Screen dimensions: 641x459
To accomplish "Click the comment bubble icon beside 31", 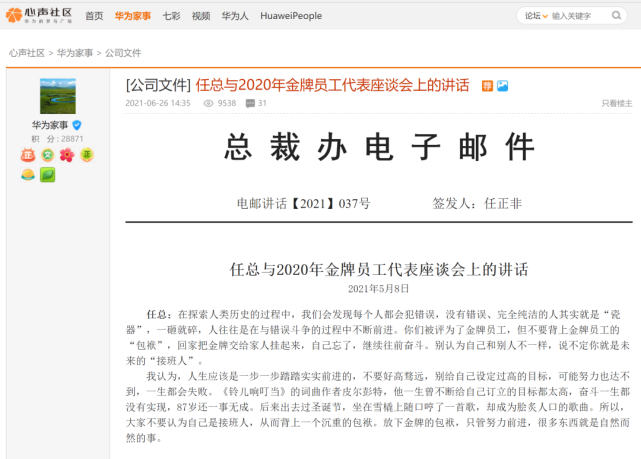I will (x=250, y=103).
